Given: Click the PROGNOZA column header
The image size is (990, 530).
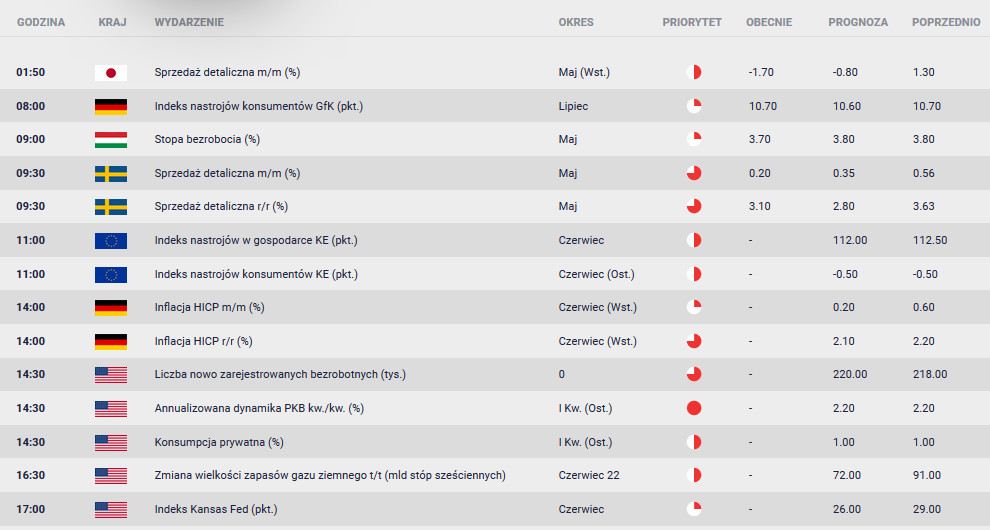Looking at the screenshot, I should 858,22.
